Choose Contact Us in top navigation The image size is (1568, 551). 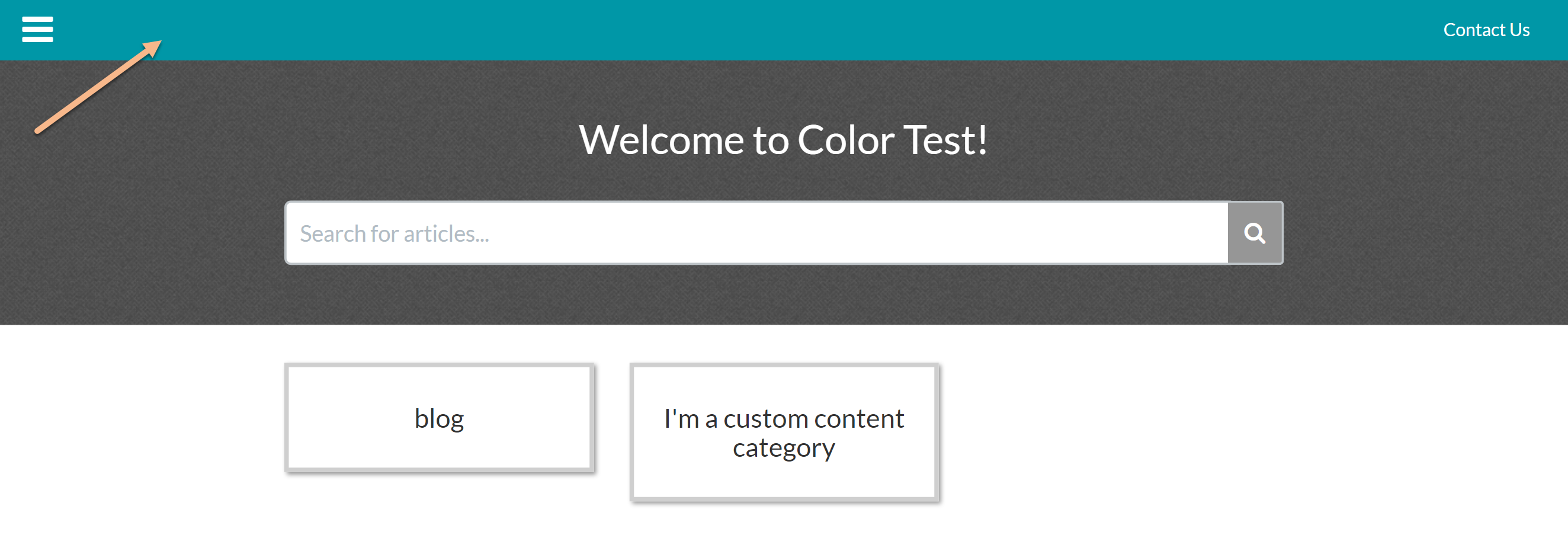[1486, 30]
